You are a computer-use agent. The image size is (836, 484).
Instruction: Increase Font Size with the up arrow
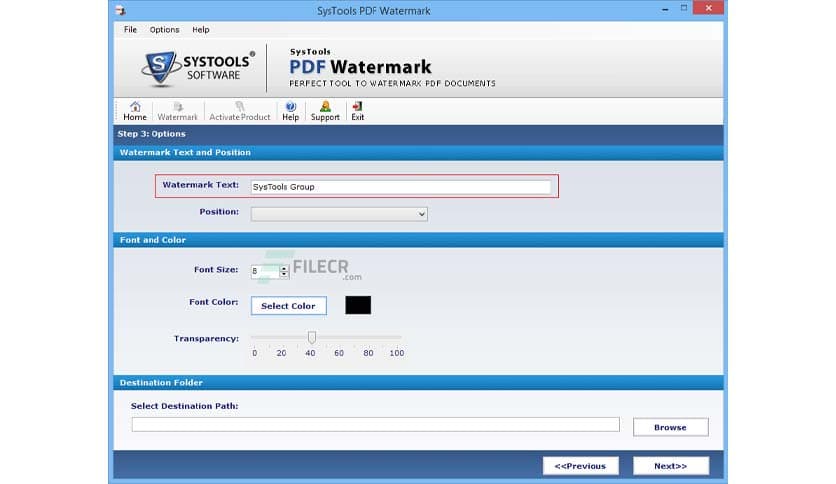pos(284,268)
